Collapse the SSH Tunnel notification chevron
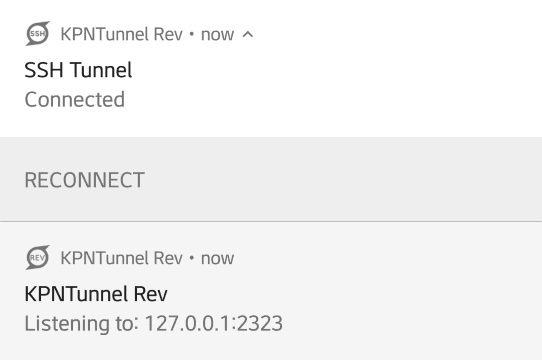The image size is (542, 360). pos(248,34)
